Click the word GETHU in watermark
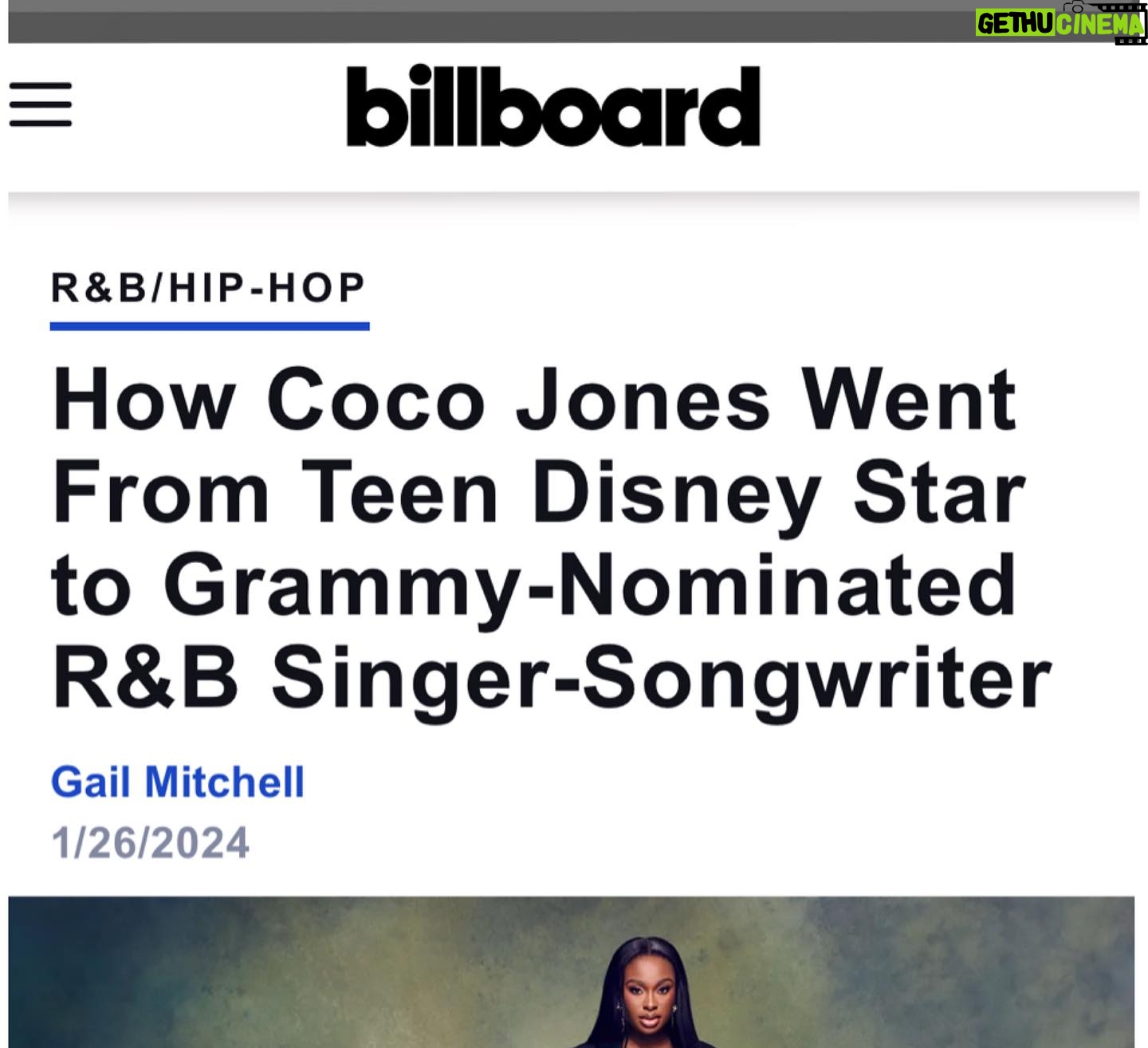 [1016, 24]
